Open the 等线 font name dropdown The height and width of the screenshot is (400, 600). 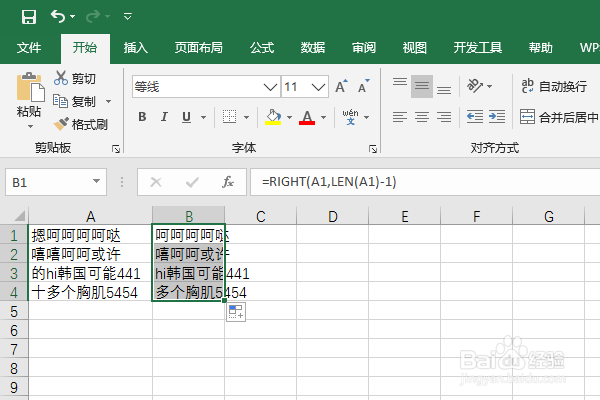pos(270,87)
